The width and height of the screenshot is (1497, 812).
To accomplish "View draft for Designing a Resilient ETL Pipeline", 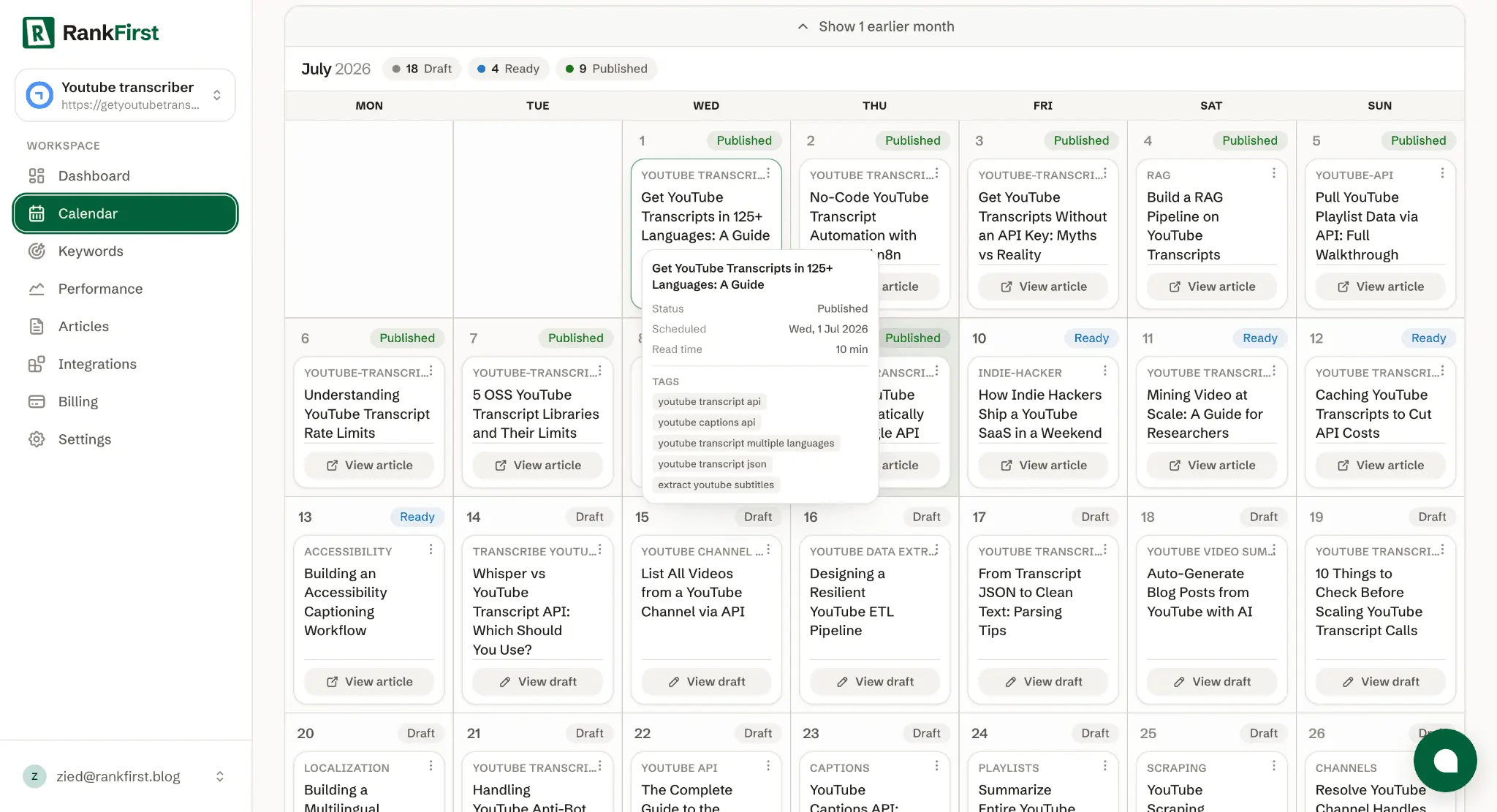I will 874,681.
